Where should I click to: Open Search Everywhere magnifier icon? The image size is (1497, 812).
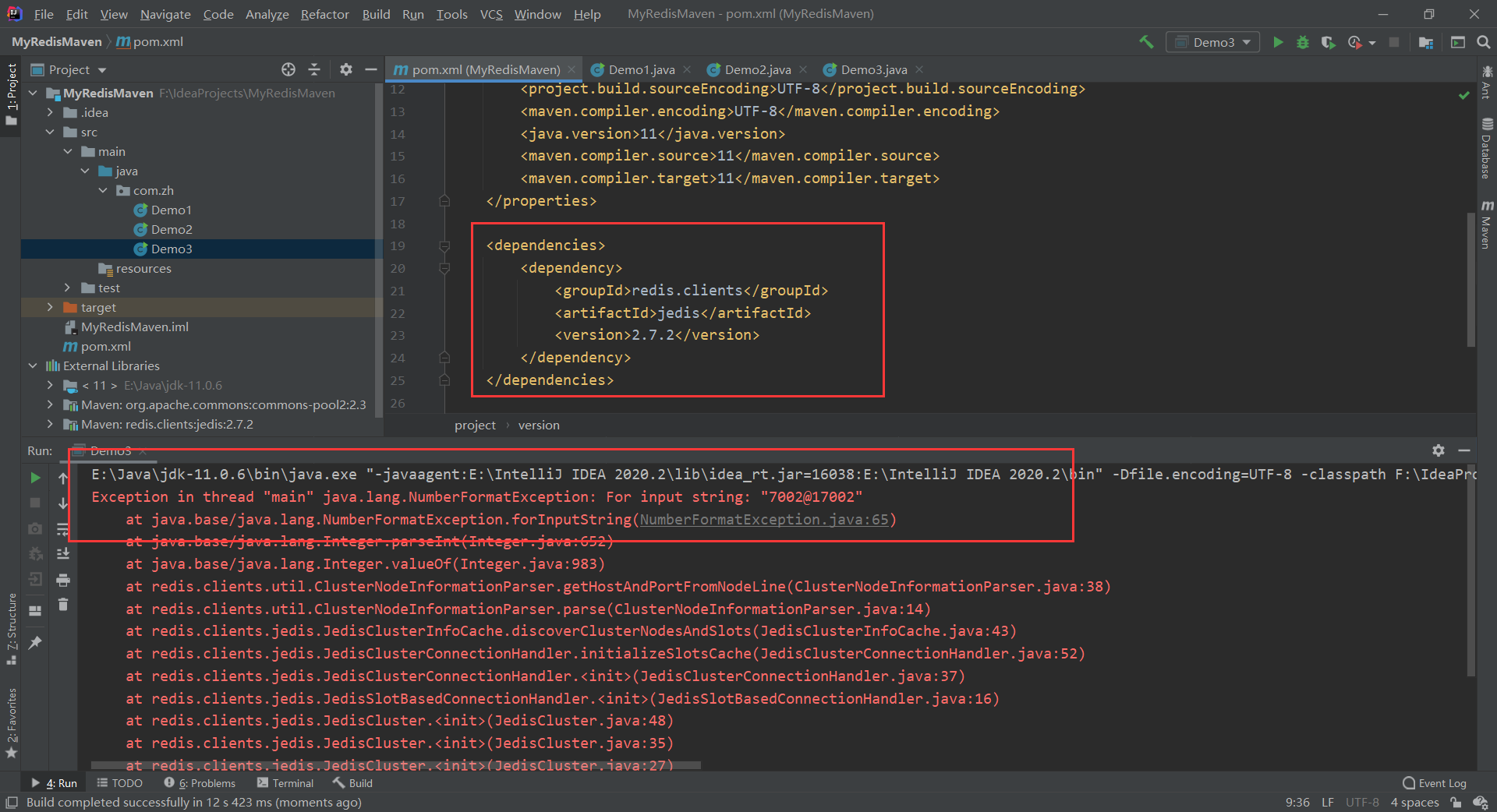1483,42
